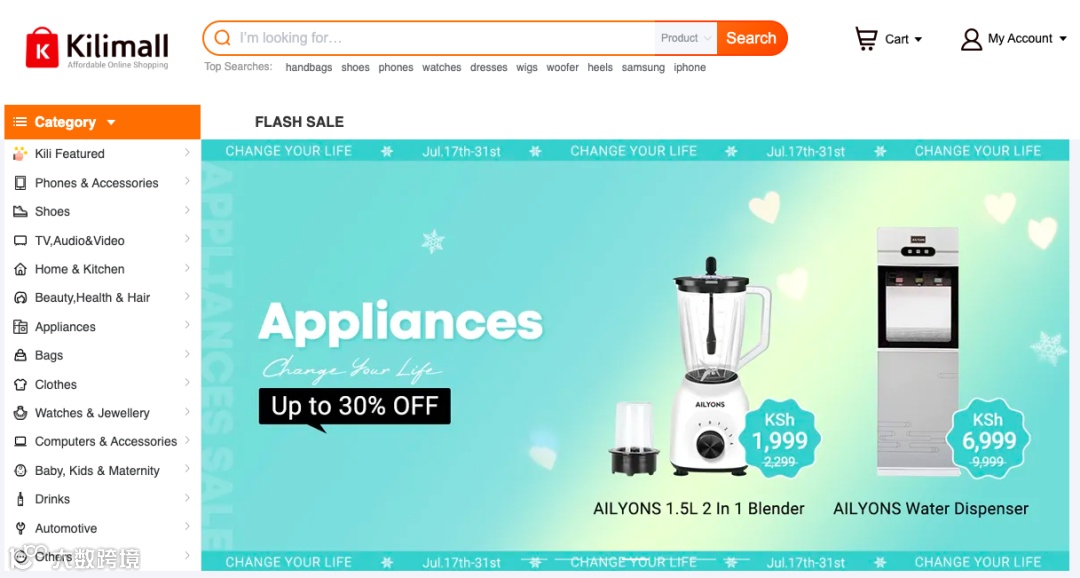Open the FLASH SALE tab
Screen dimensions: 1080x578
299,122
